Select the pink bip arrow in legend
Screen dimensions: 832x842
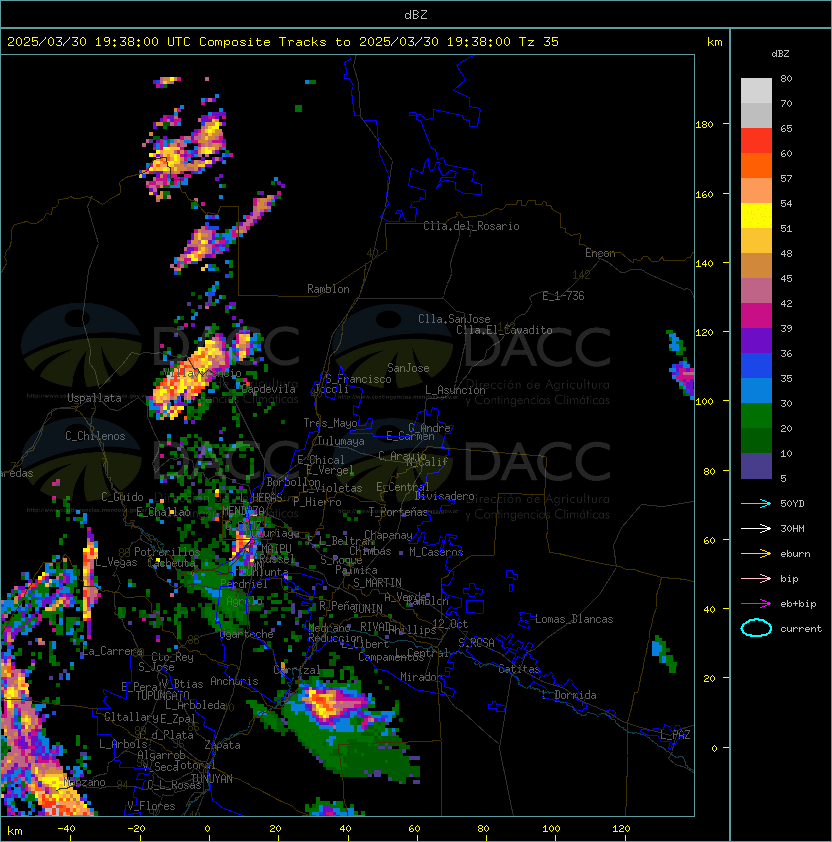[x=756, y=579]
